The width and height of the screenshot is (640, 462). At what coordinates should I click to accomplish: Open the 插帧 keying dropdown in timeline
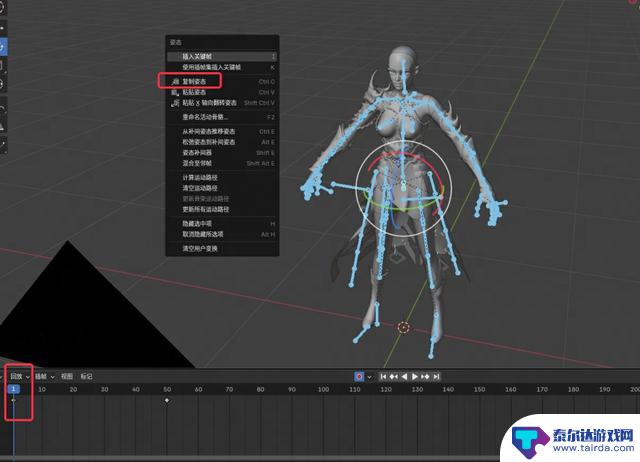44,376
